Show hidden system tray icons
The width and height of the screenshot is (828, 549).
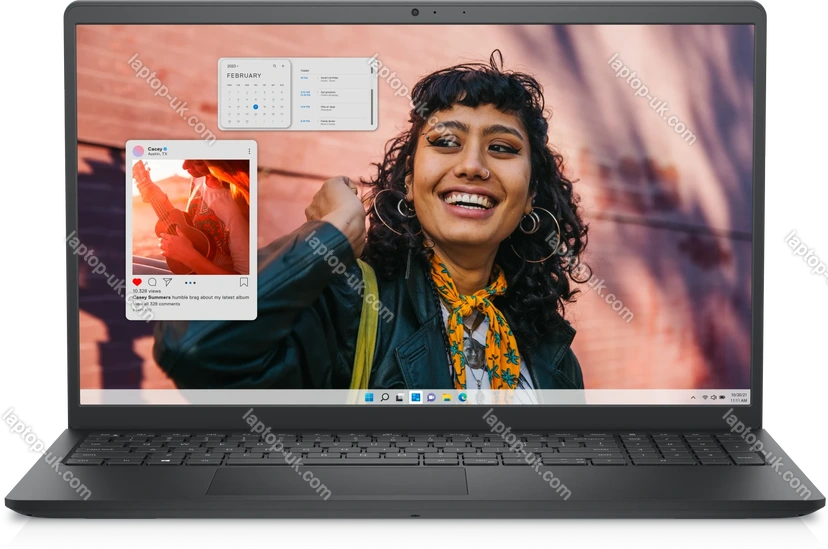pyautogui.click(x=694, y=397)
